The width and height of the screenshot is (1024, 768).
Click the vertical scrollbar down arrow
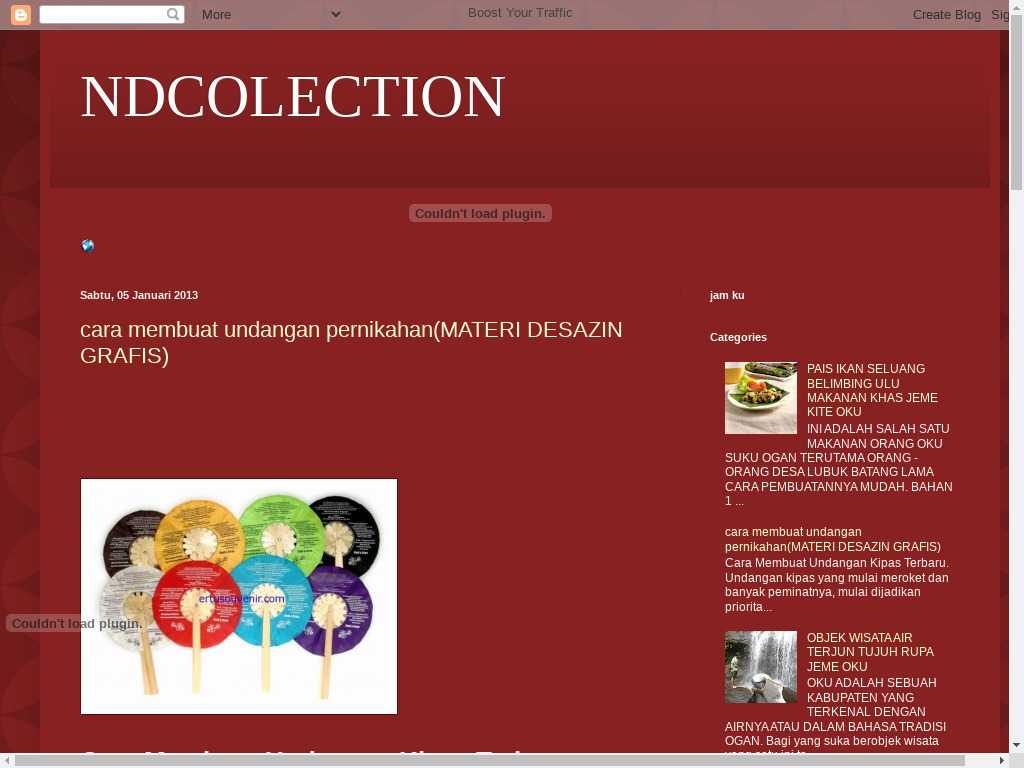click(1016, 745)
